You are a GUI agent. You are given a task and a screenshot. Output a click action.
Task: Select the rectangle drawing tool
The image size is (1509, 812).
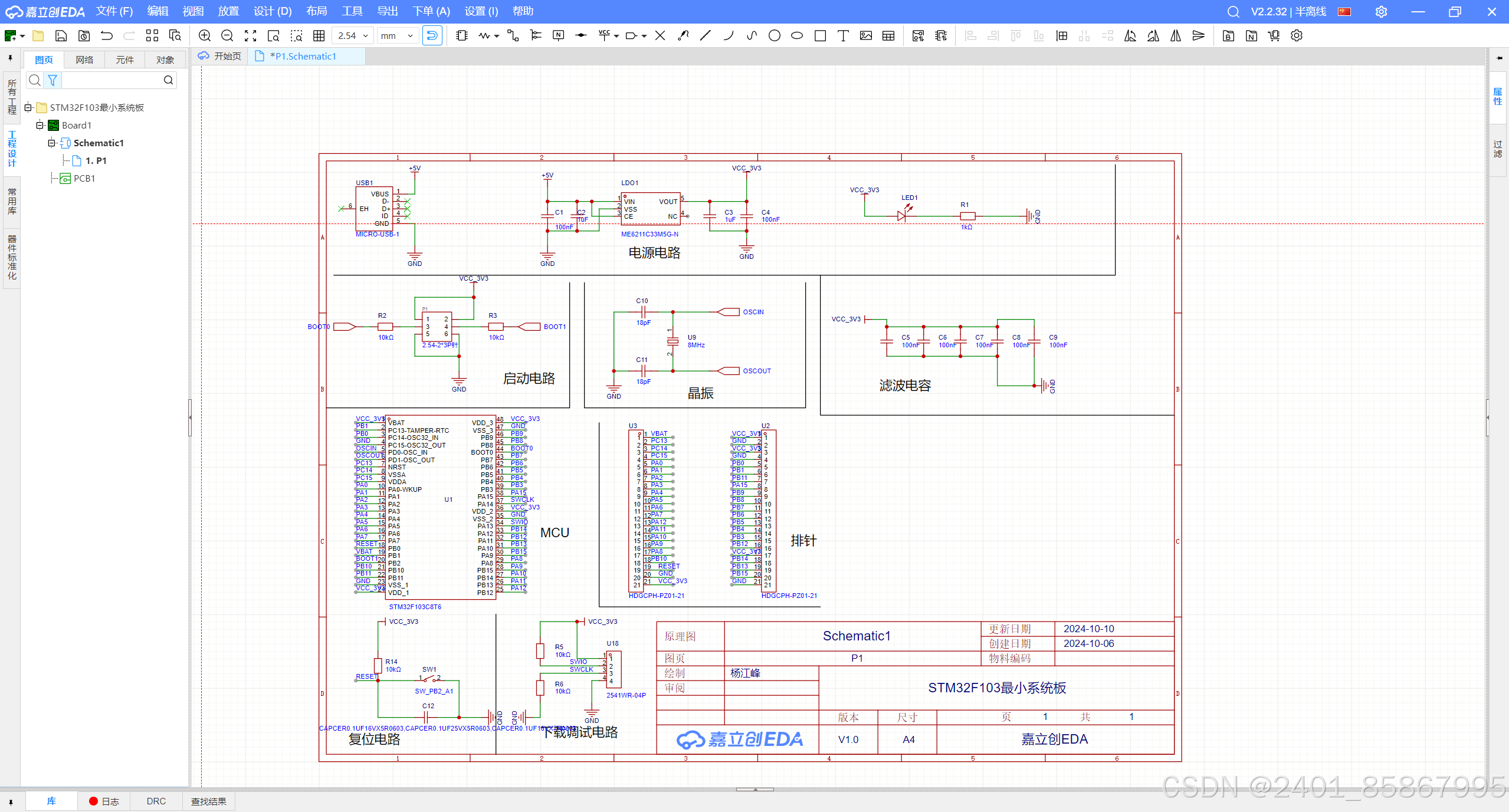pos(820,36)
